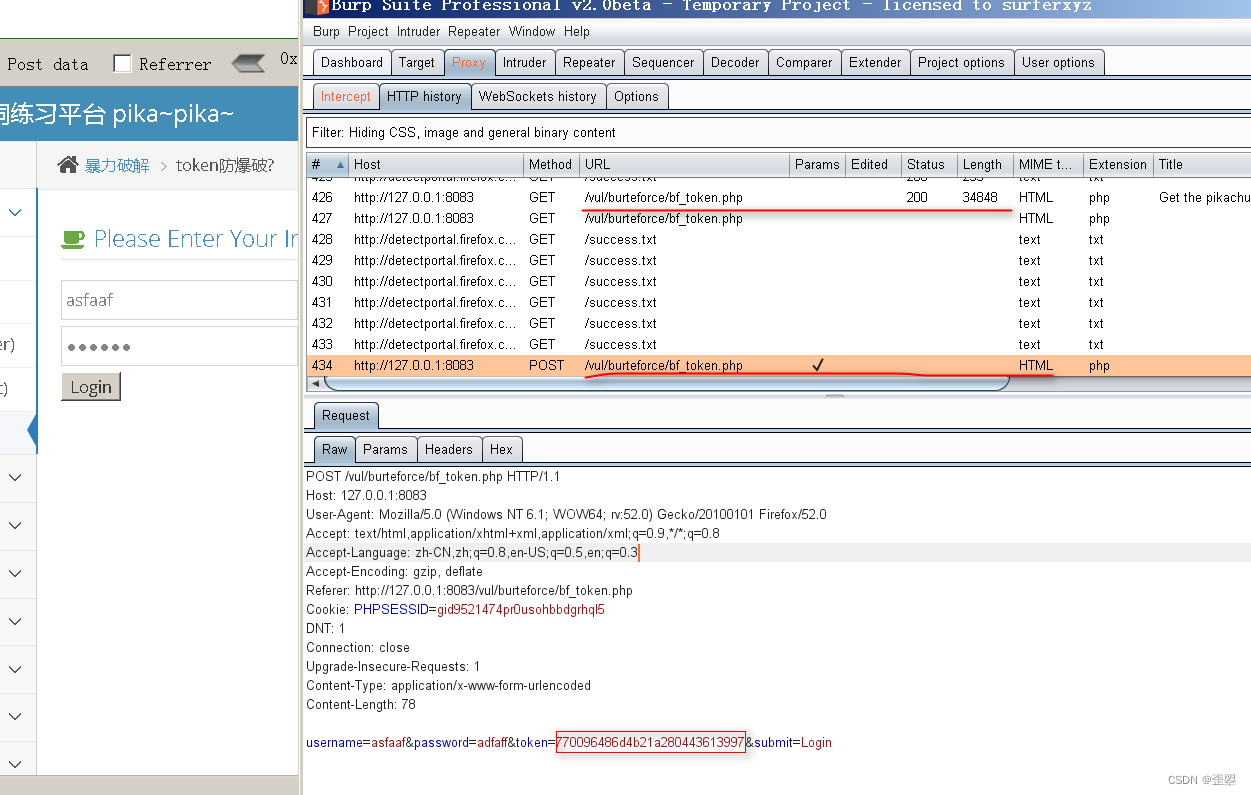Open the Repeater menu in menu bar
The height and width of the screenshot is (795, 1251).
pyautogui.click(x=474, y=31)
